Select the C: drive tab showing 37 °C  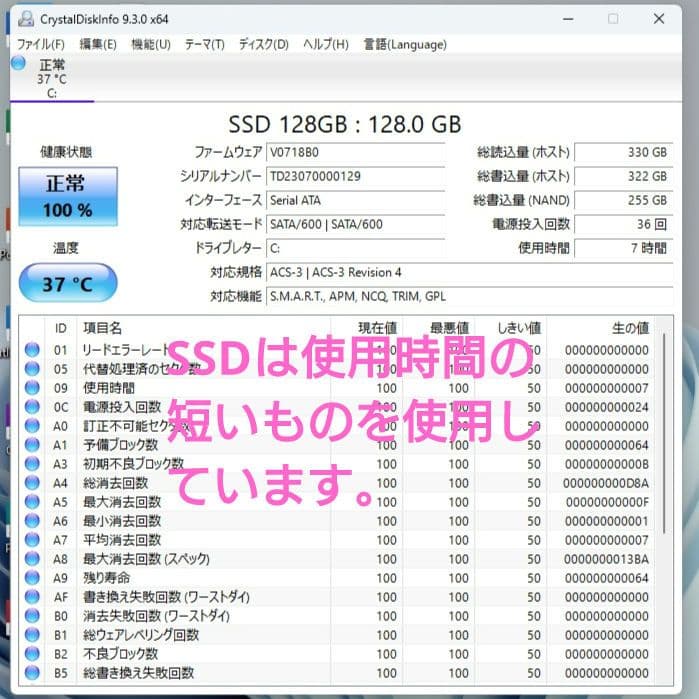click(52, 78)
